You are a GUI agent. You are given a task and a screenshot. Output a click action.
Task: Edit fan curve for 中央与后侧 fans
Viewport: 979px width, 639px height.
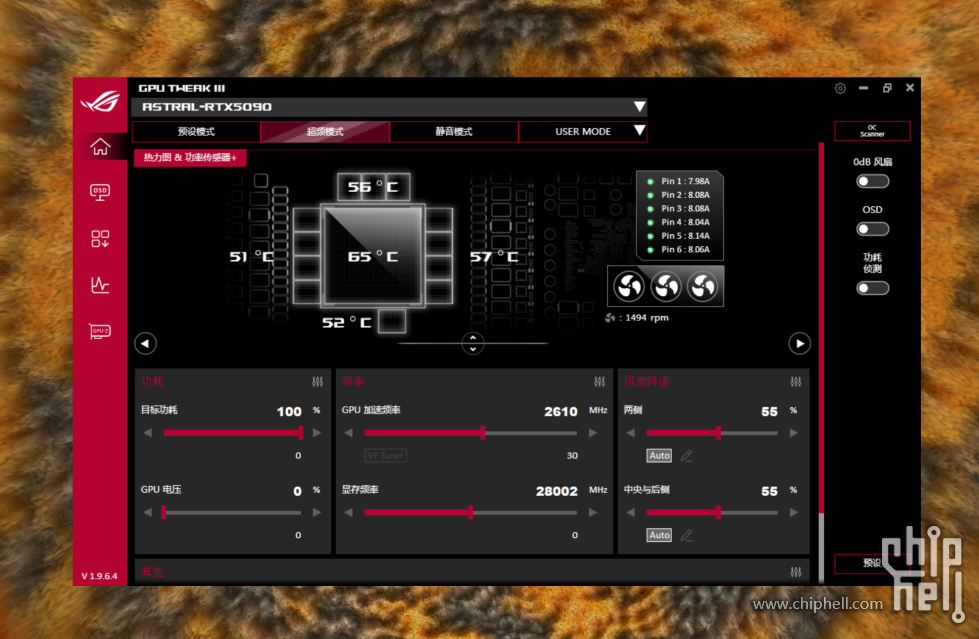point(686,535)
